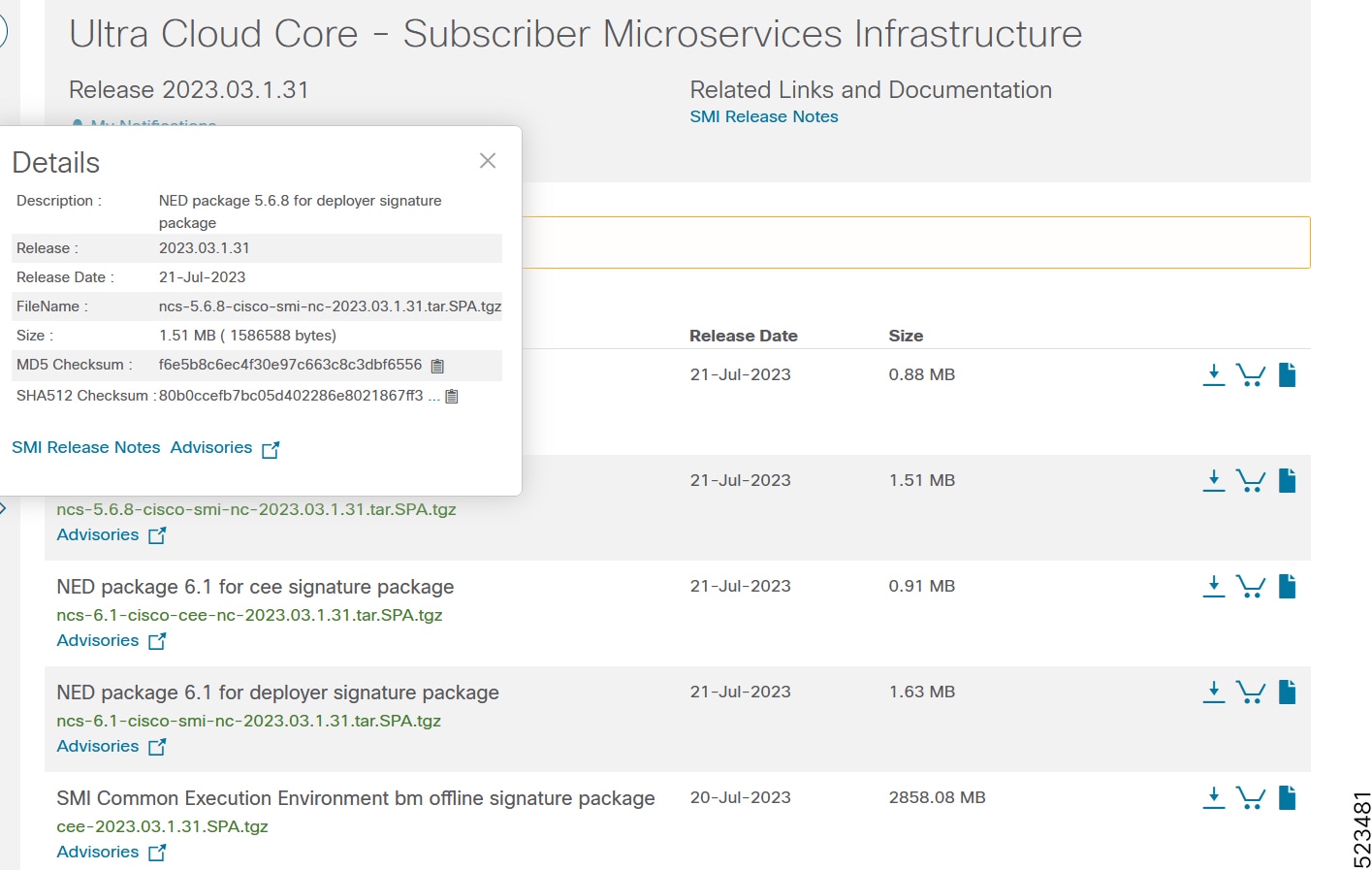Copy the MD5 checksum using the clipboard icon
This screenshot has width=1372, height=870.
coord(436,366)
